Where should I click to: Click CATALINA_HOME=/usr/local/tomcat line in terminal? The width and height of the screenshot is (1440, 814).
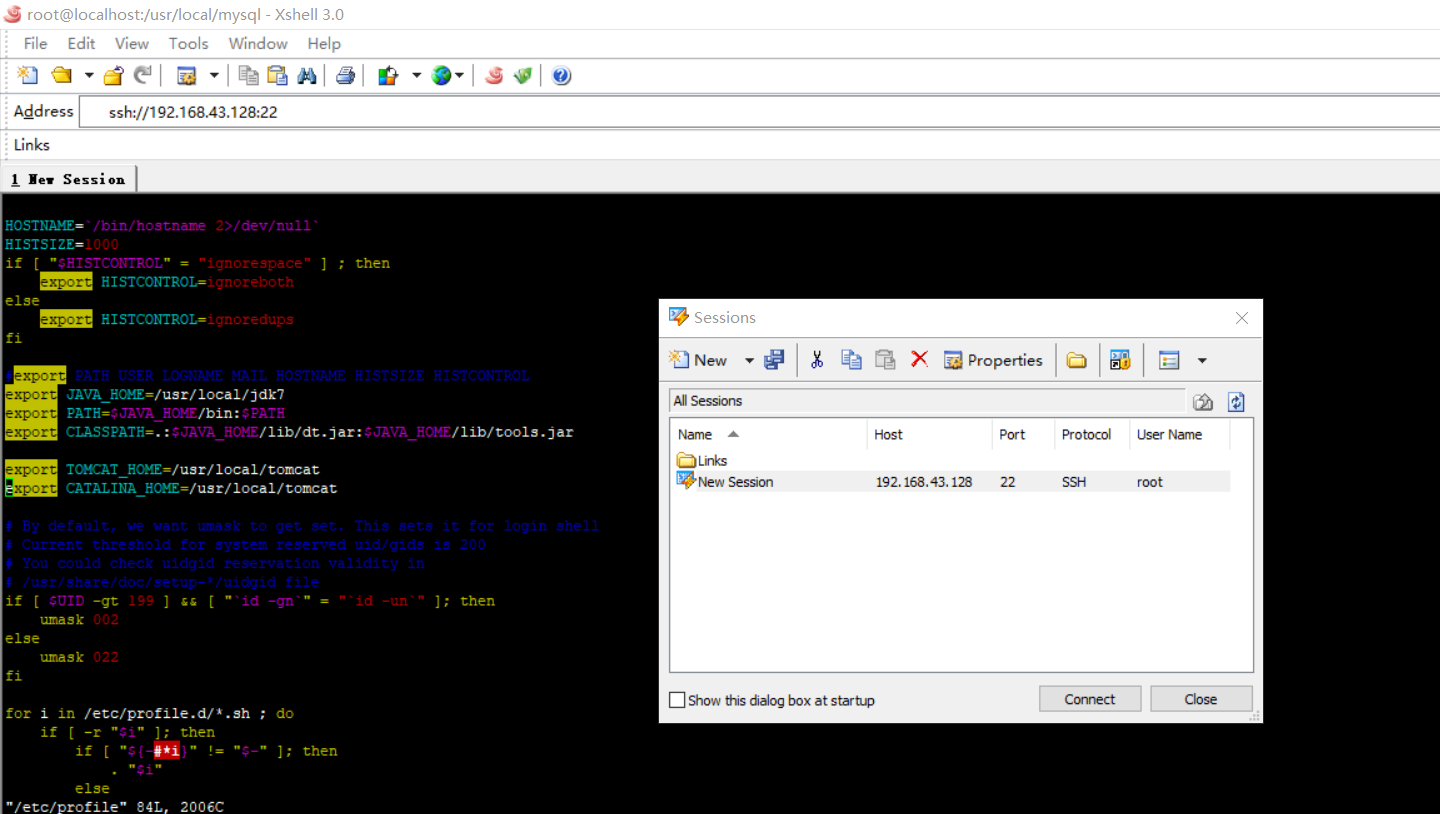pos(171,489)
